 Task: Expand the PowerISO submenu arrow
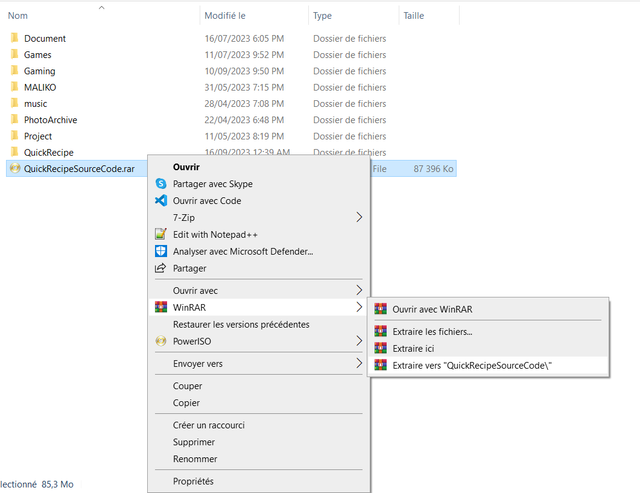pyautogui.click(x=359, y=341)
